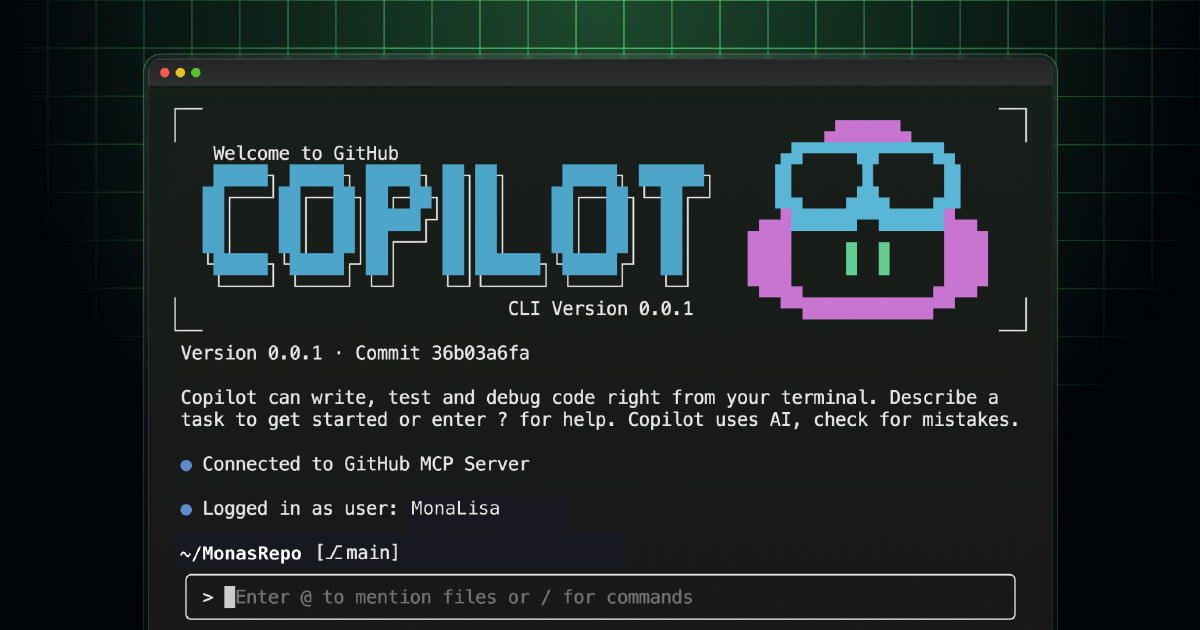Click the green maximize window dot
The image size is (1200, 630).
pos(196,72)
